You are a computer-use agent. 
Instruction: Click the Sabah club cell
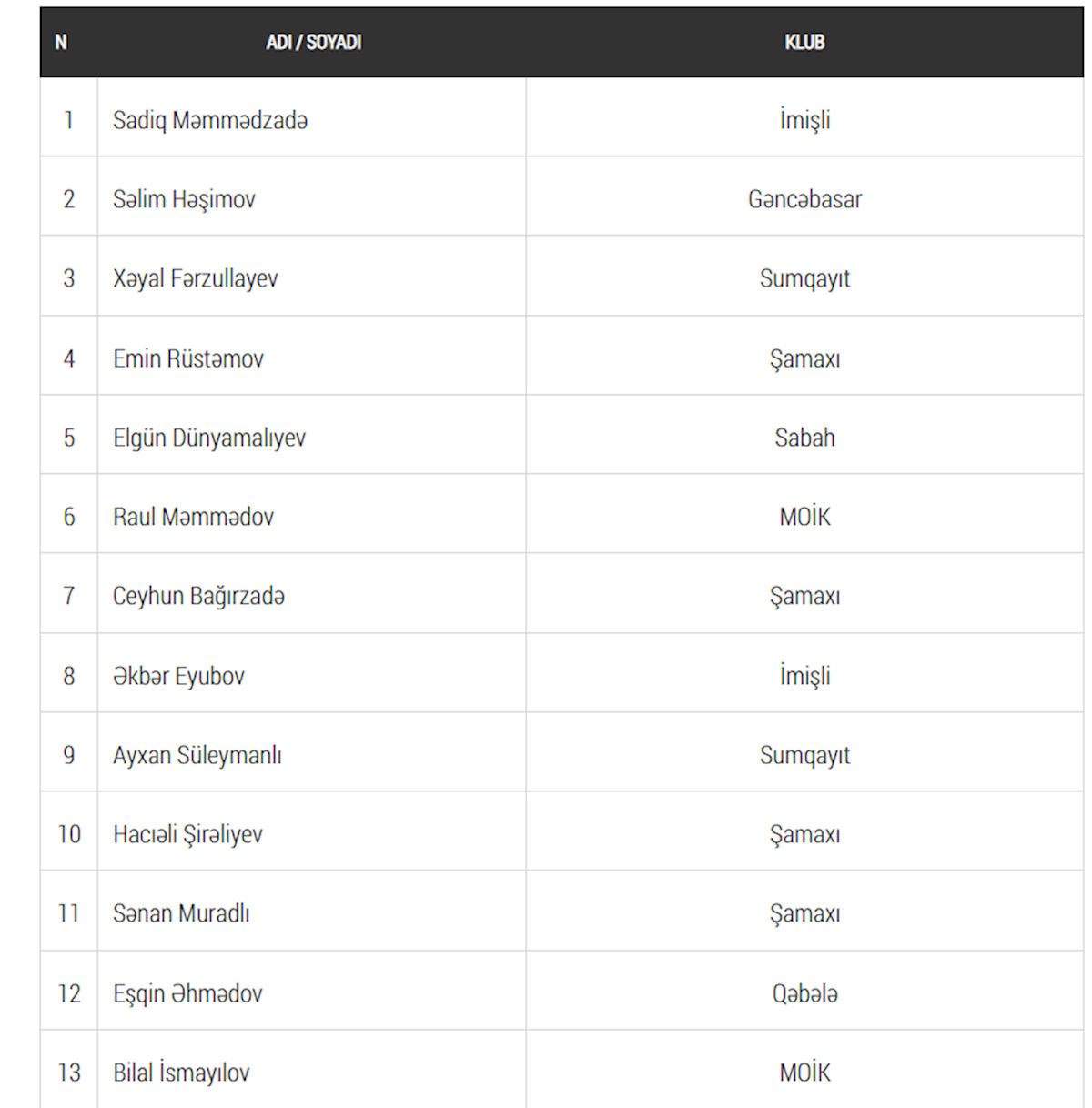(x=804, y=438)
